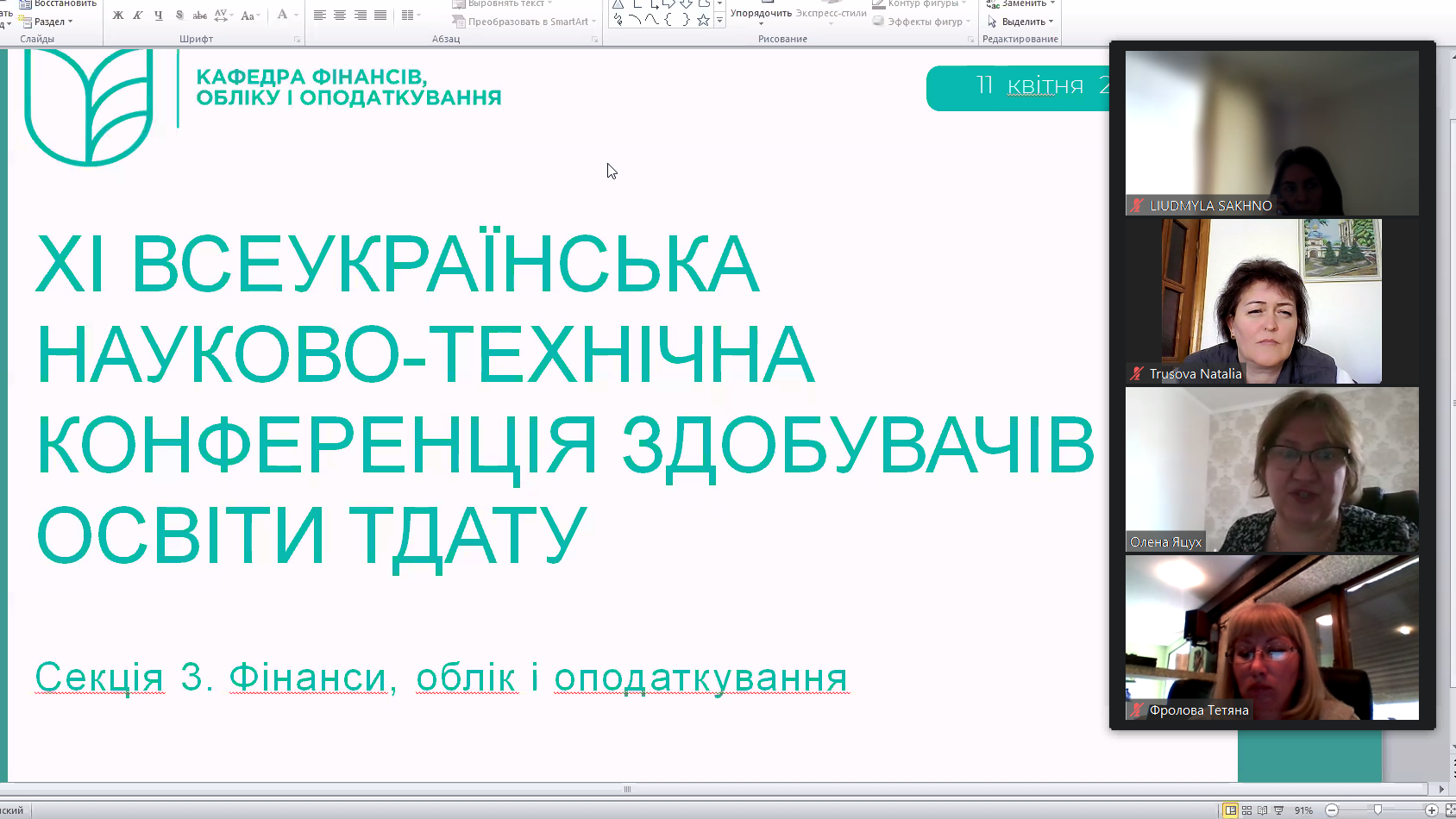Underline selected text using the Ч icon

[158, 15]
